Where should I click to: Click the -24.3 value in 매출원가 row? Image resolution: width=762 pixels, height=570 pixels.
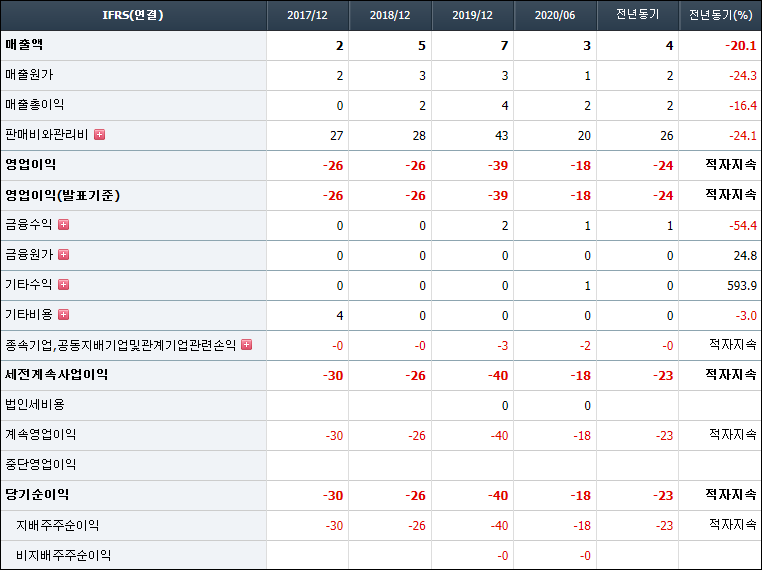[743, 76]
